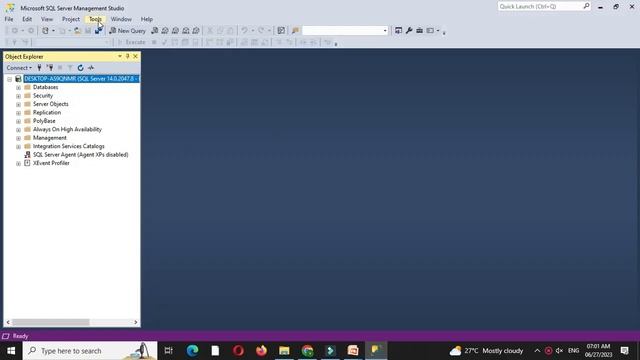Click the Registered Servers window icon
The width and height of the screenshot is (640, 360).
point(398,31)
